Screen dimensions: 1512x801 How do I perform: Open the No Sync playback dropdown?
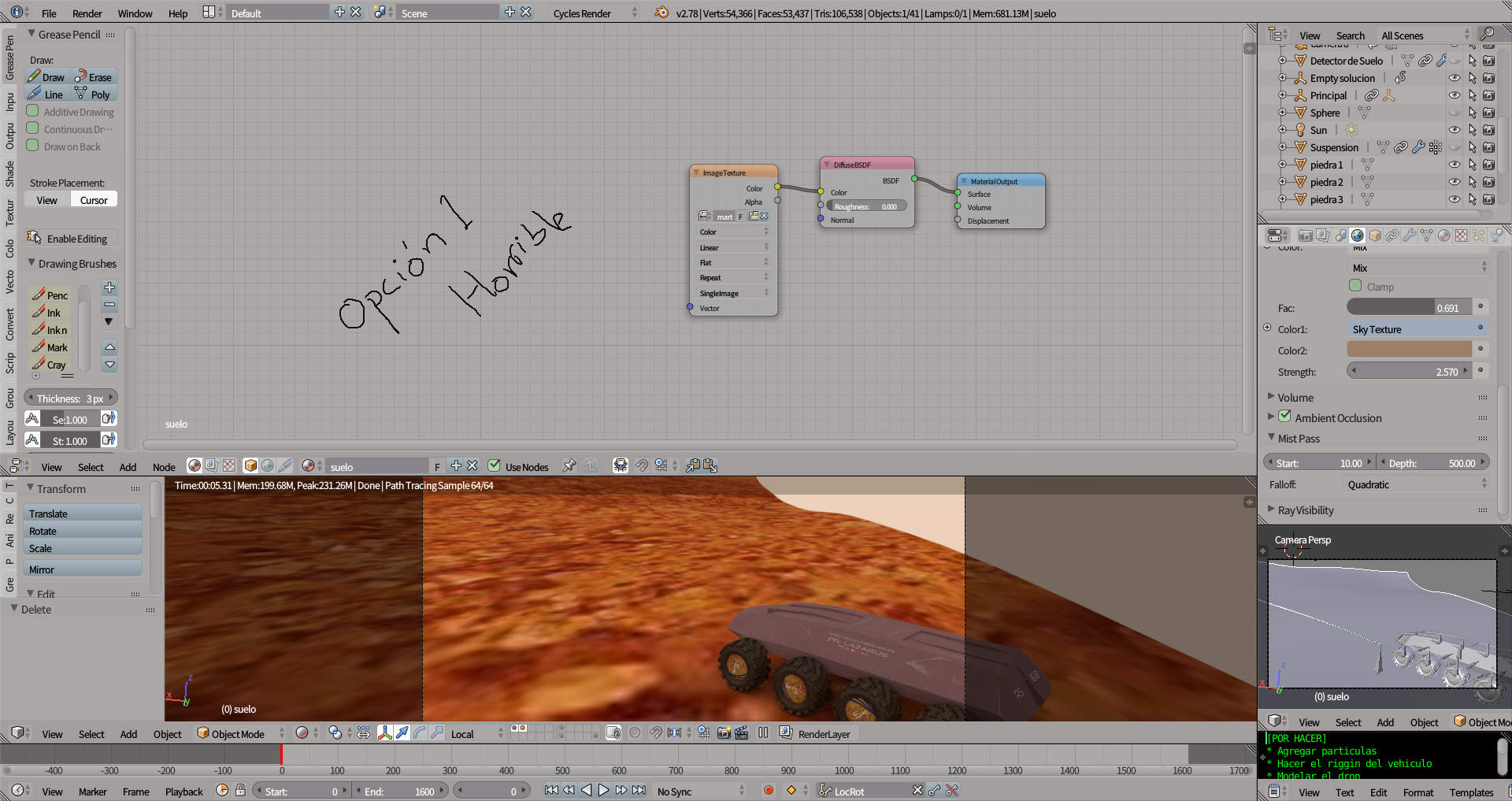coord(700,791)
